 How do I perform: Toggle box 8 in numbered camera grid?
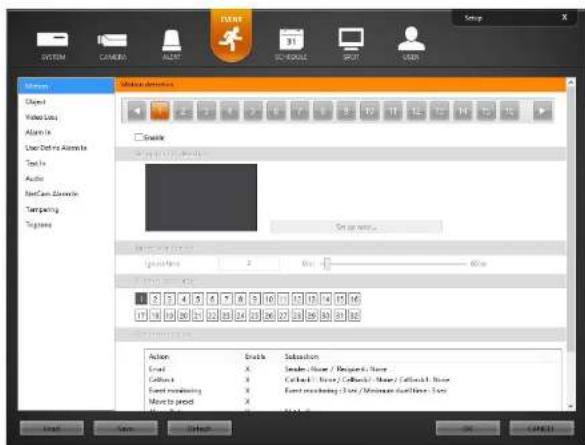pos(241,299)
